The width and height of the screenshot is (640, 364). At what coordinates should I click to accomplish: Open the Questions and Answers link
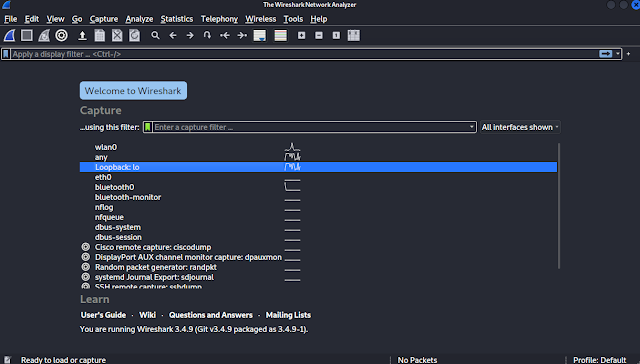[211, 315]
